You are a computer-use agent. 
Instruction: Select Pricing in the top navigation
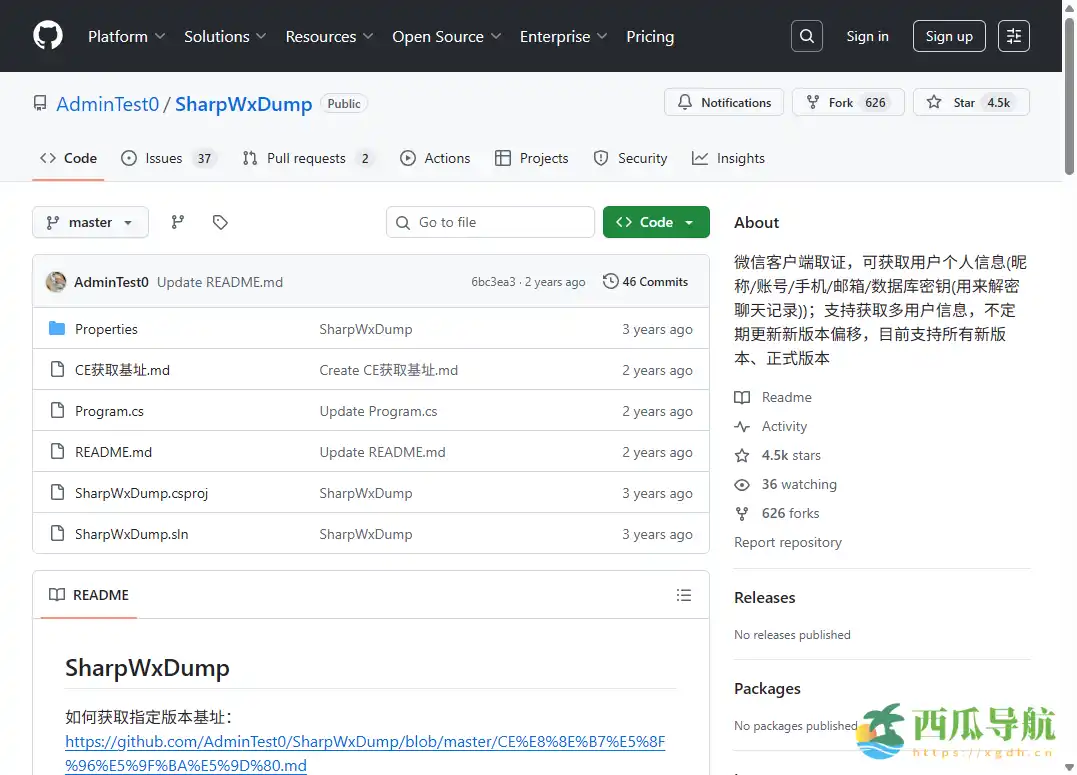(650, 36)
